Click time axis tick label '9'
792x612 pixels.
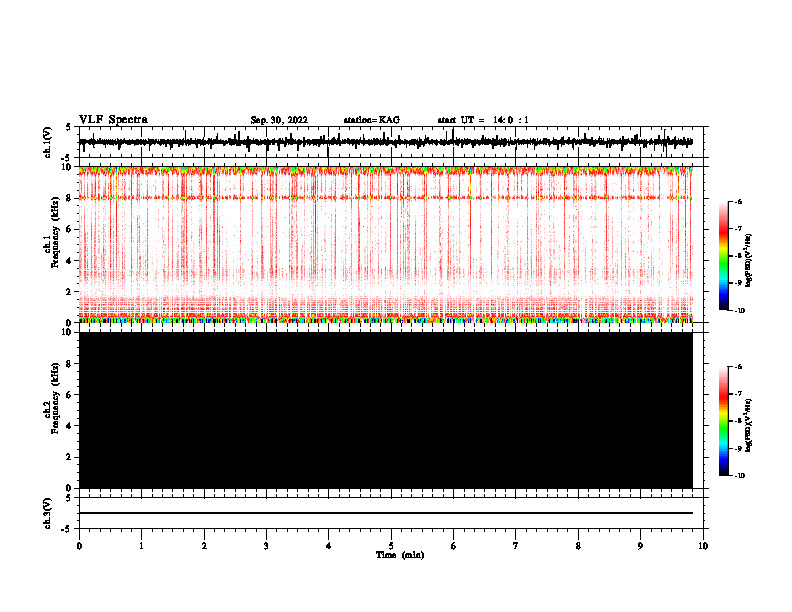[x=640, y=546]
